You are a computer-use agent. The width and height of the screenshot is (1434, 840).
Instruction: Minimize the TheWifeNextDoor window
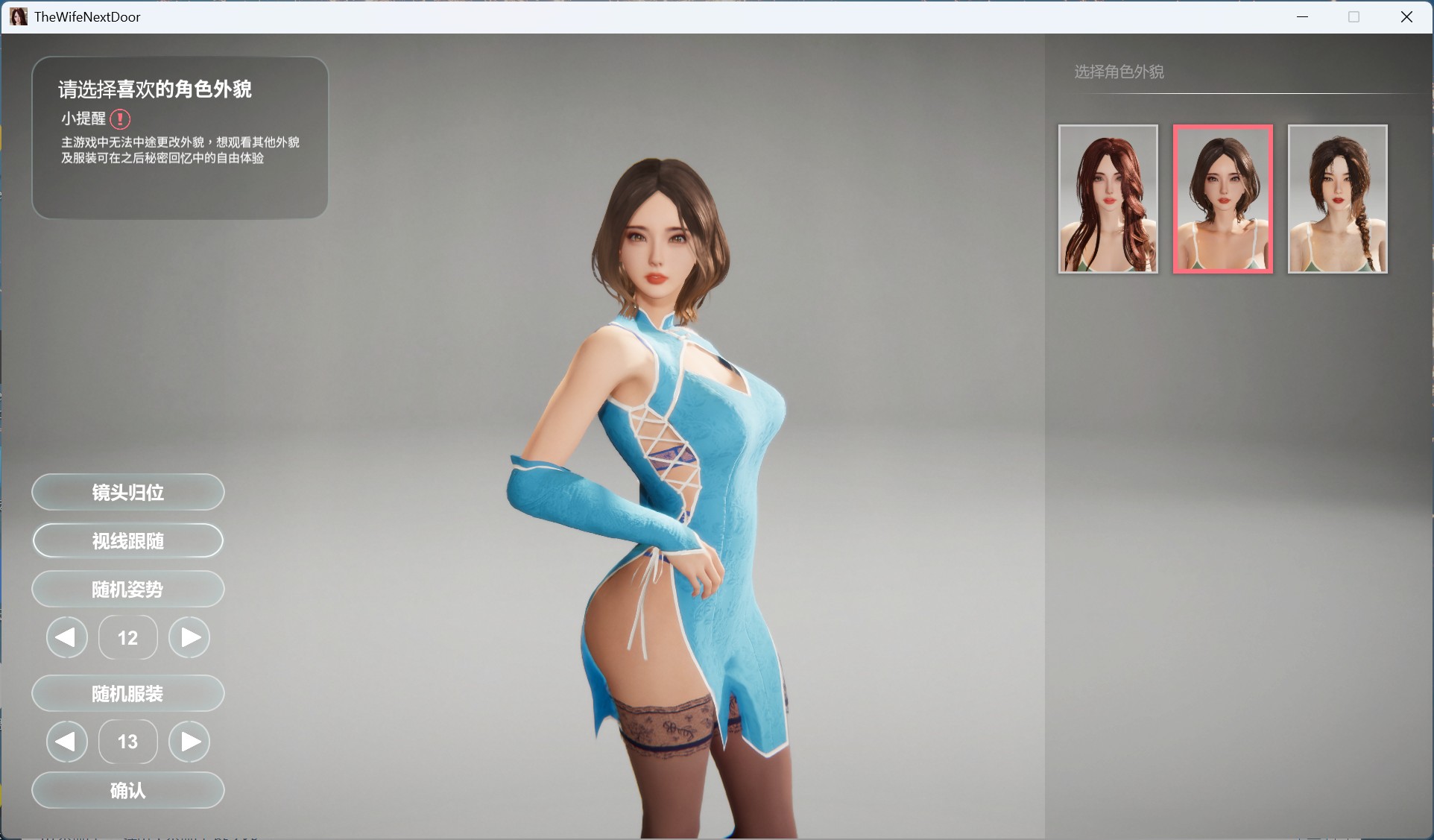point(1302,16)
